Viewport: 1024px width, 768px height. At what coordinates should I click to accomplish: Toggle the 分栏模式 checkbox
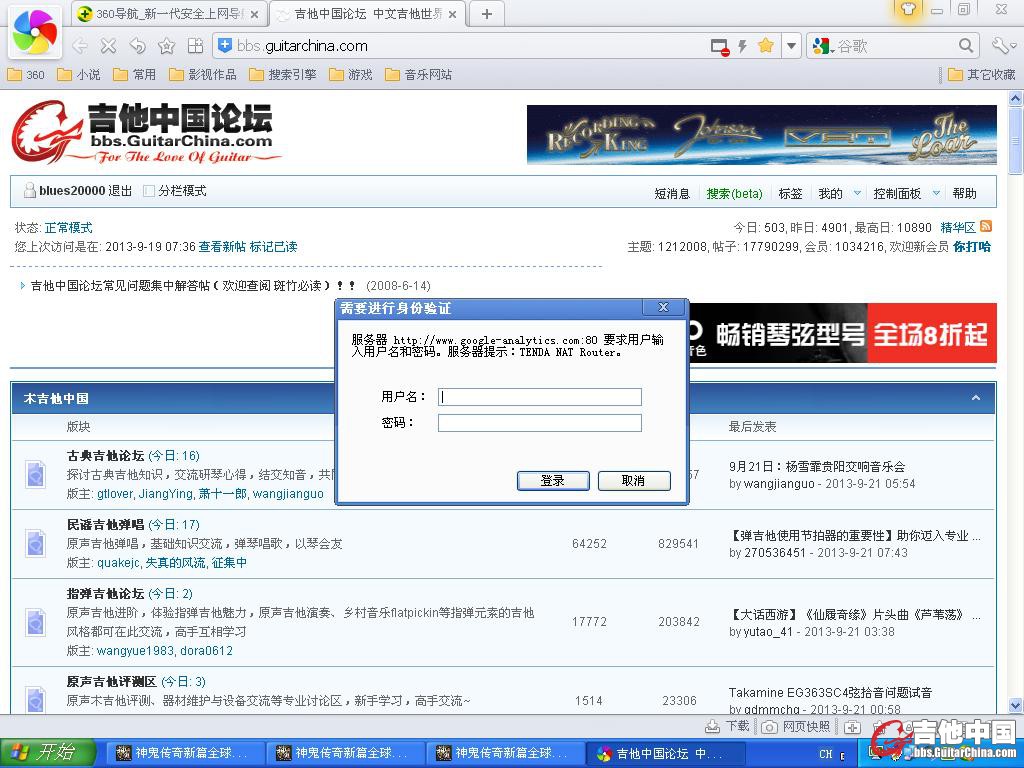pyautogui.click(x=149, y=191)
